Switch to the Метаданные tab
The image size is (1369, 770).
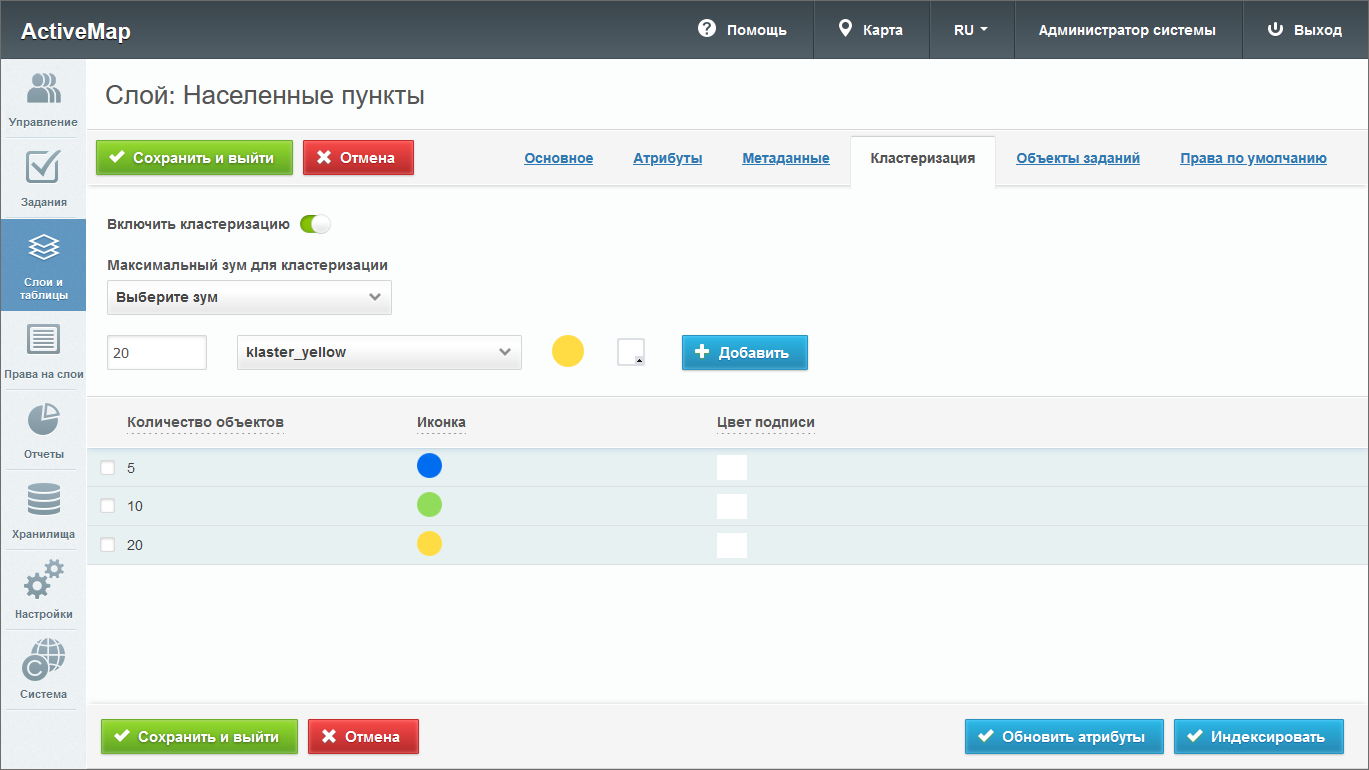tap(785, 158)
